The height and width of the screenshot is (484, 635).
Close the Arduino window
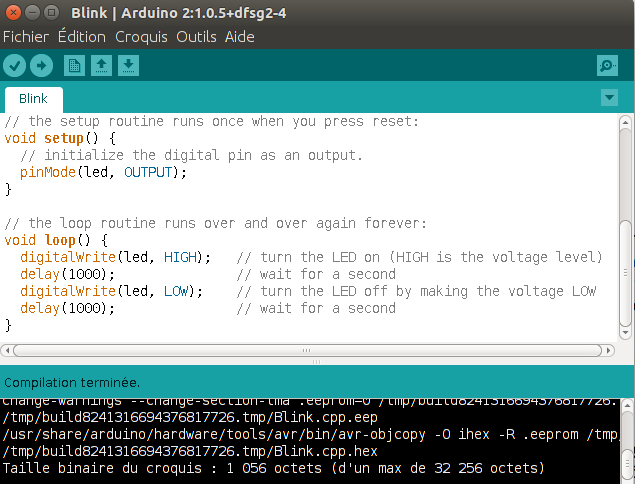click(13, 13)
